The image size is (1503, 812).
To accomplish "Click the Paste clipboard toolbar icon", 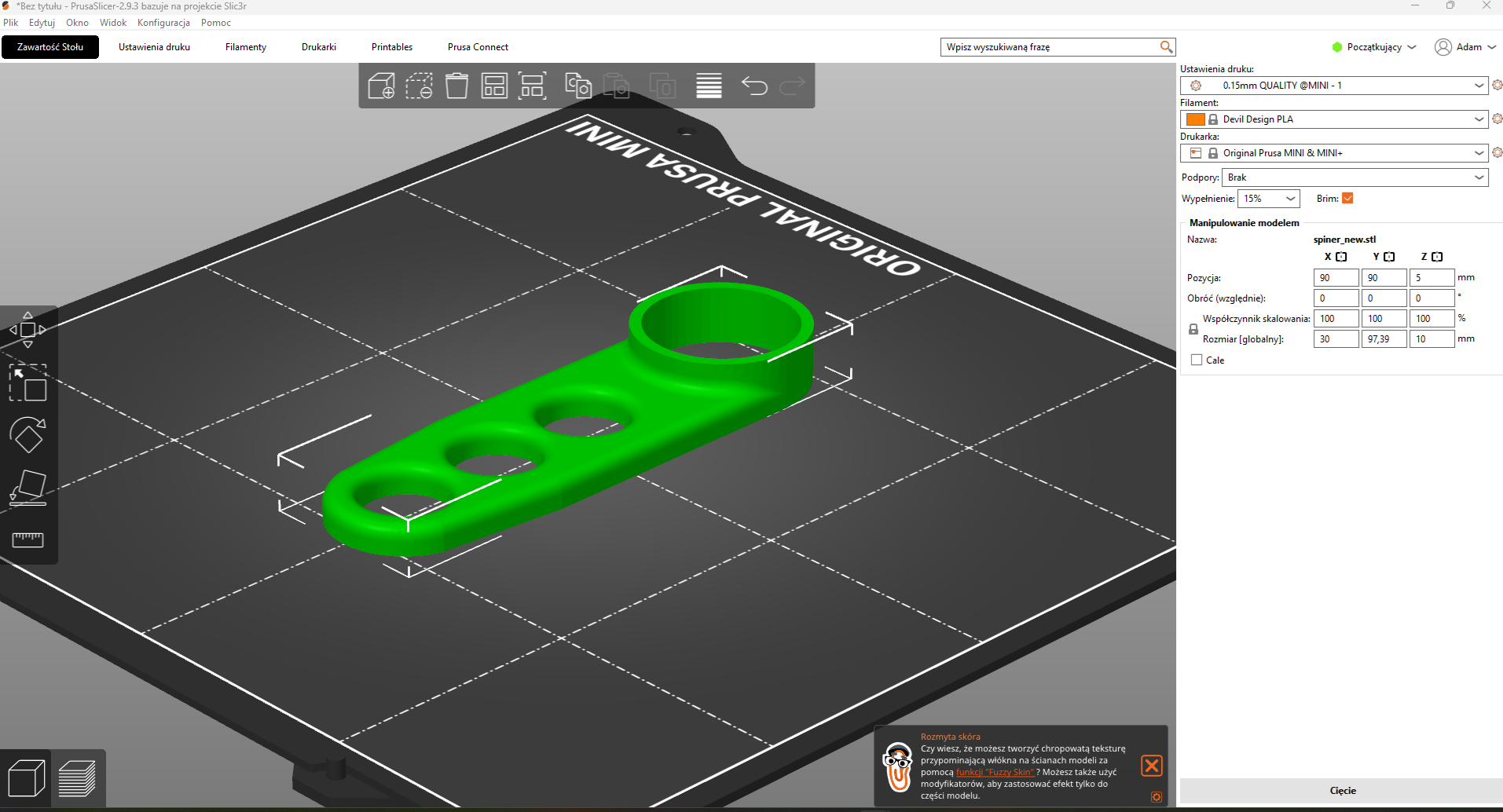I will pos(617,86).
